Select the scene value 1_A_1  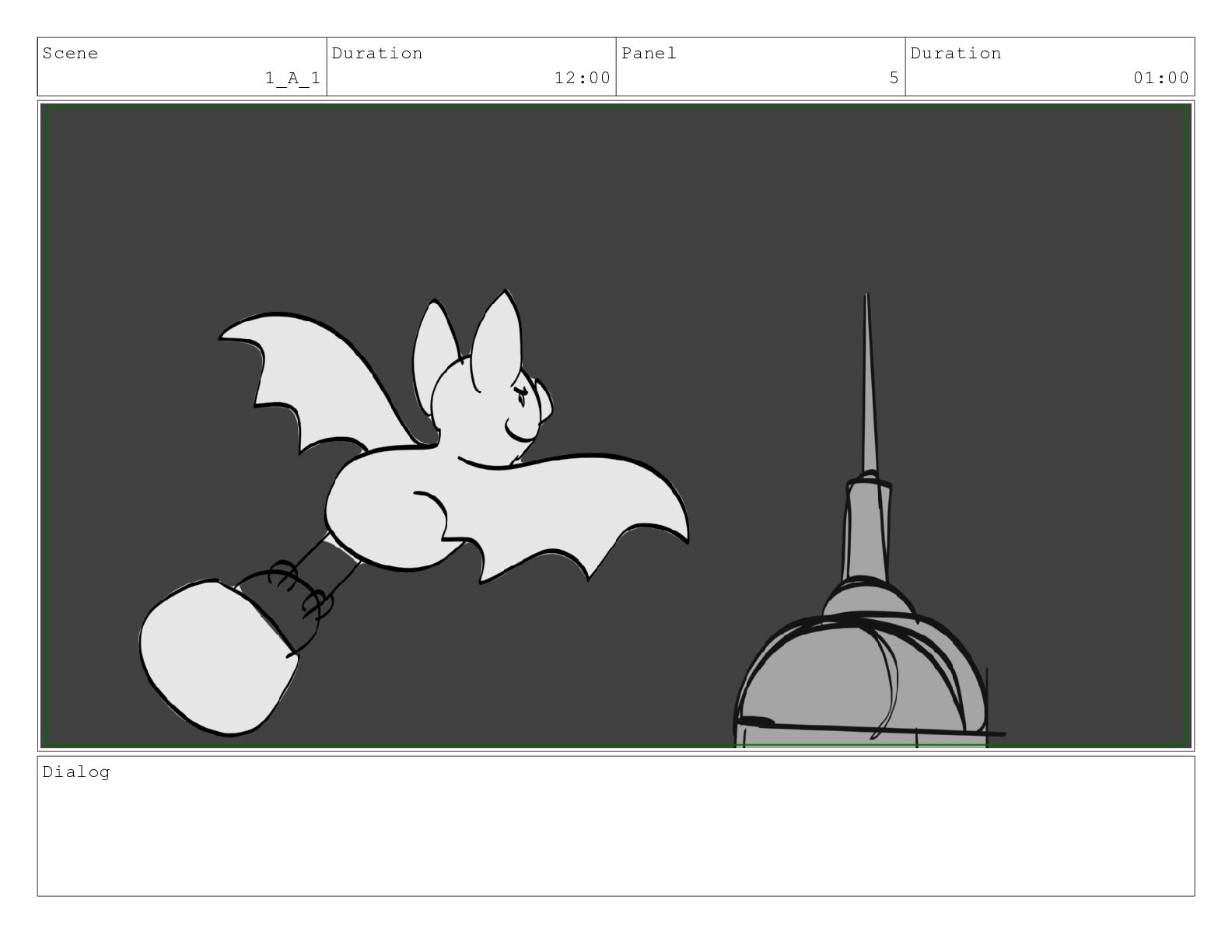(x=293, y=78)
